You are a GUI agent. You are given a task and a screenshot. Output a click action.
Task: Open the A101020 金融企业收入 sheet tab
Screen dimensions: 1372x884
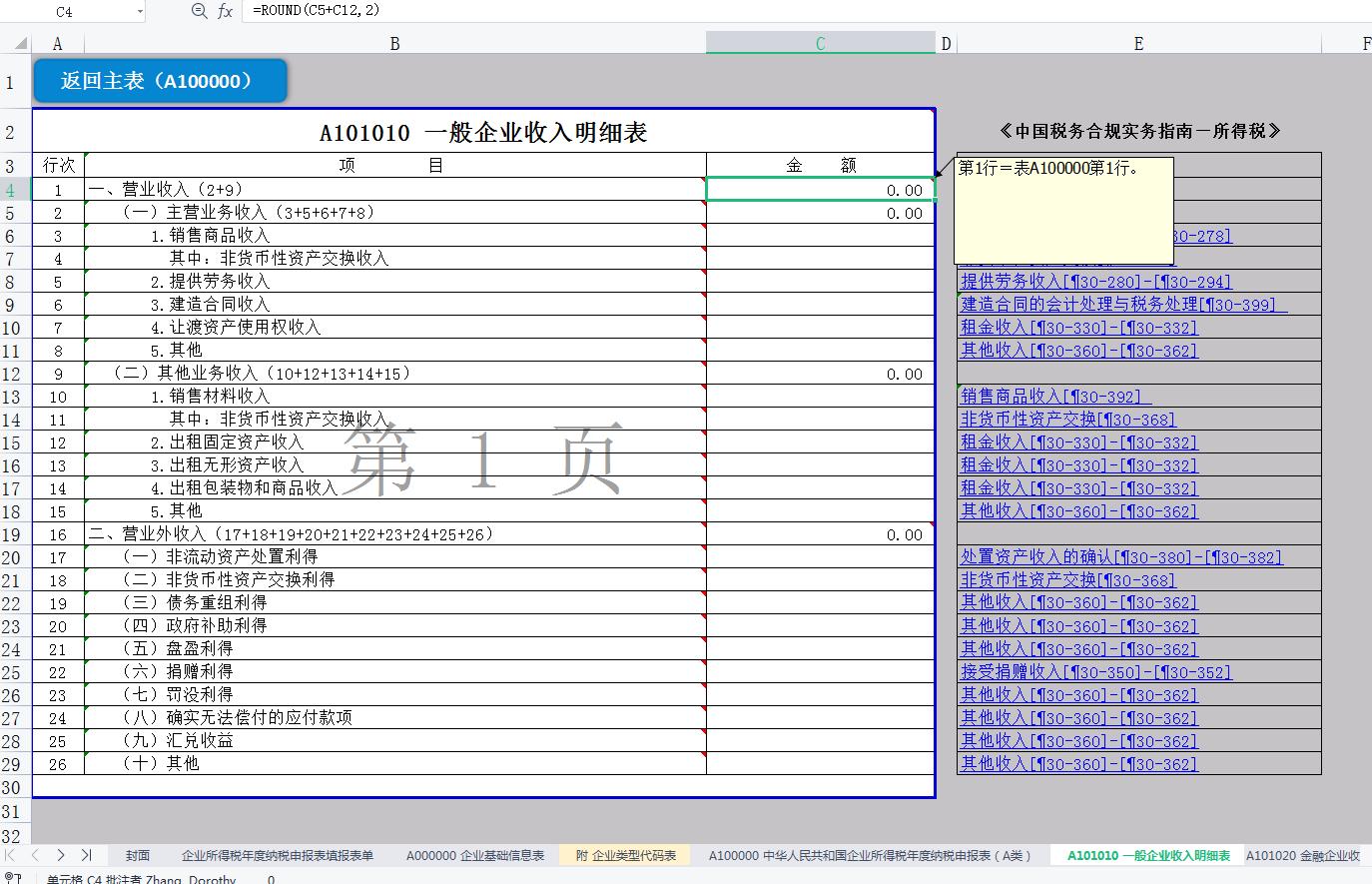click(1303, 855)
